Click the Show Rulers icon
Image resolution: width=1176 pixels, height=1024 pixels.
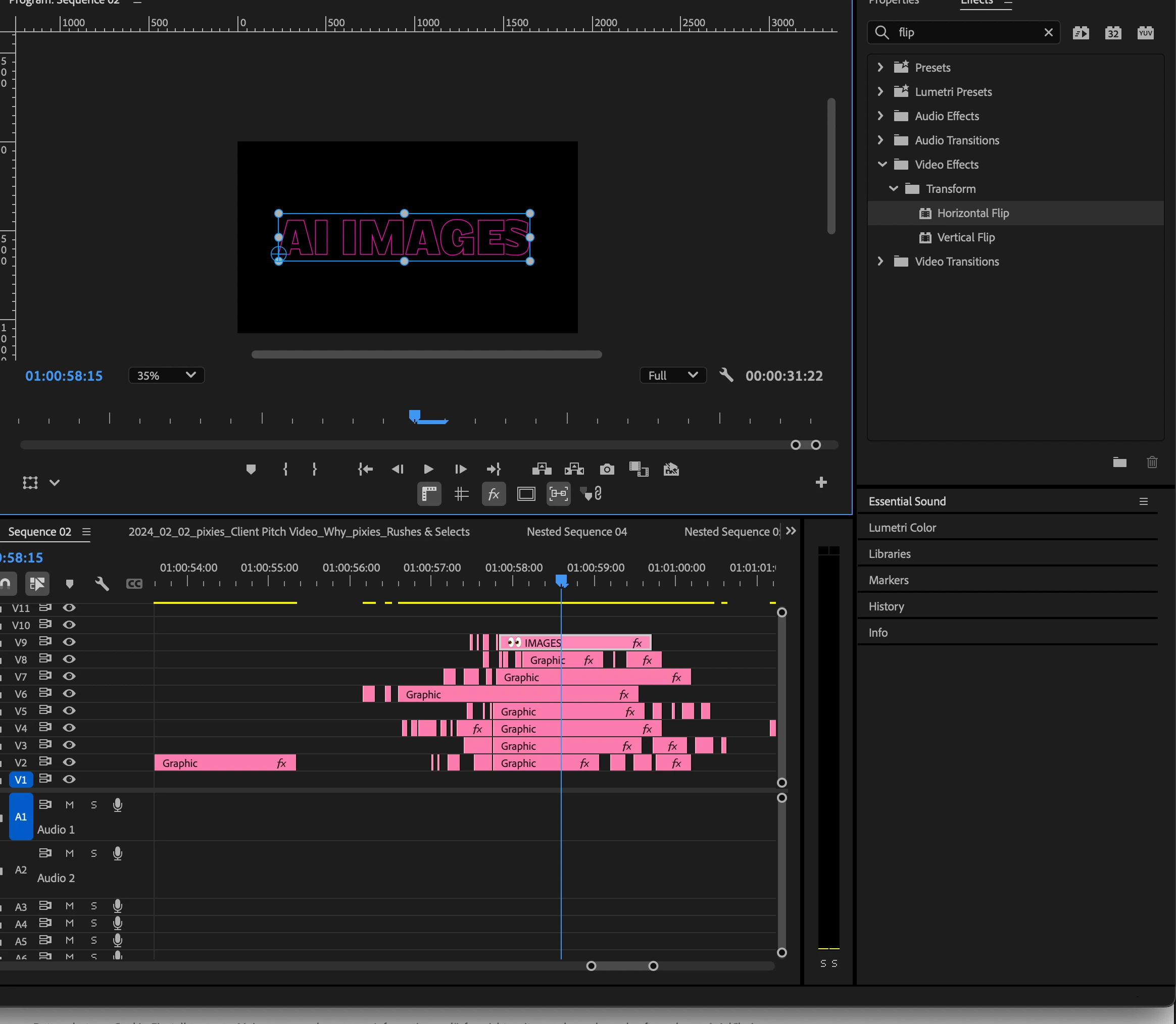point(429,494)
